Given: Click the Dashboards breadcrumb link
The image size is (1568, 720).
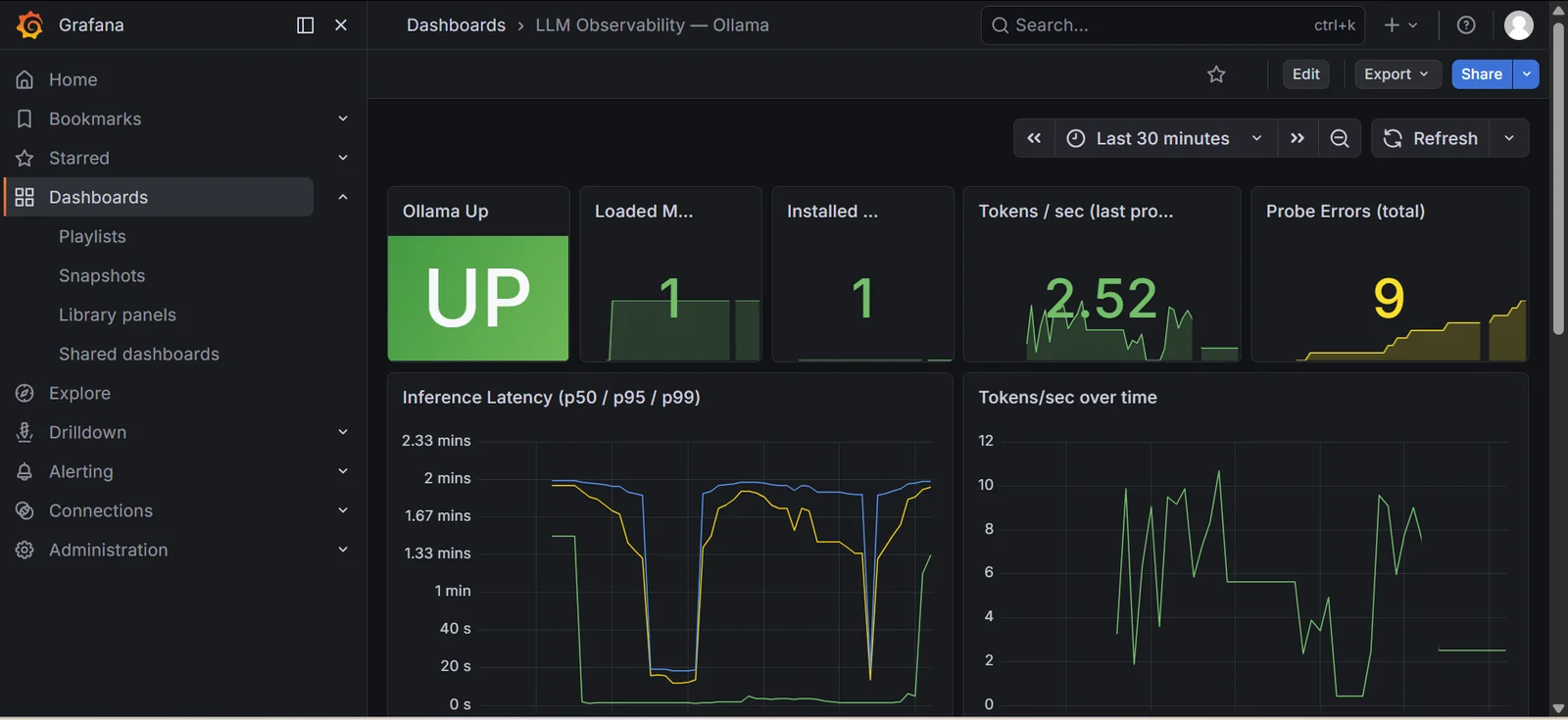Looking at the screenshot, I should tap(456, 24).
